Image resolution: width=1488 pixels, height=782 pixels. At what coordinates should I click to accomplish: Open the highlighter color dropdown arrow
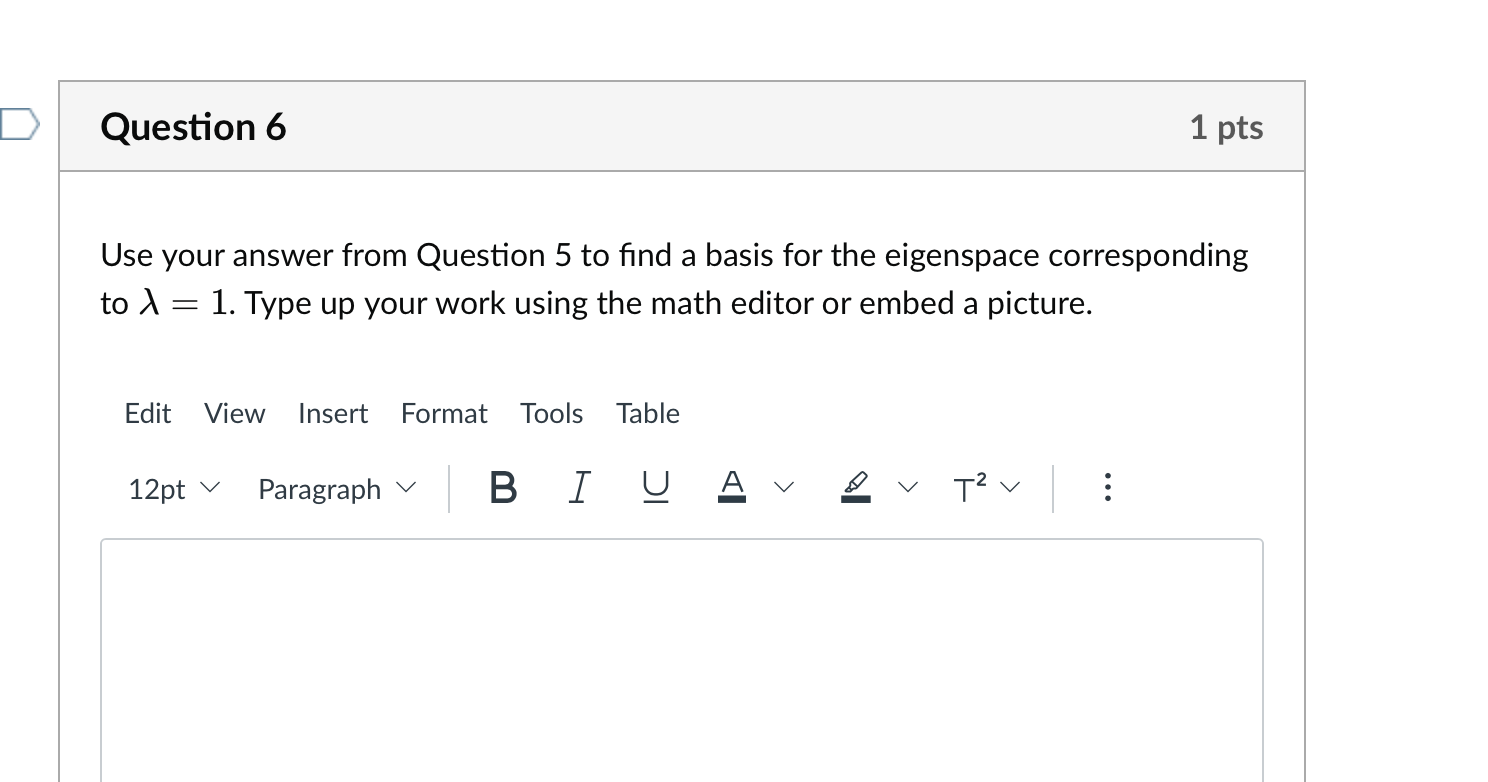pyautogui.click(x=908, y=488)
